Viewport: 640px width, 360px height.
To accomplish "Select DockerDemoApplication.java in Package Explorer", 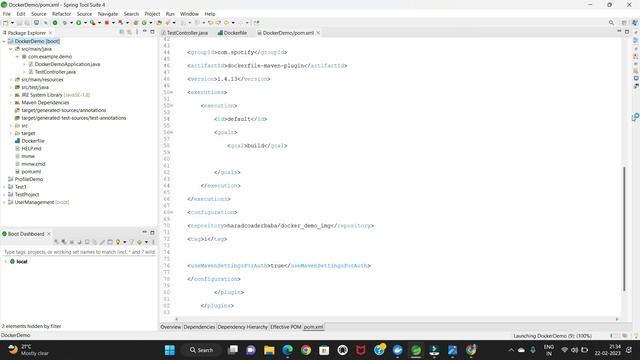I will [67, 64].
